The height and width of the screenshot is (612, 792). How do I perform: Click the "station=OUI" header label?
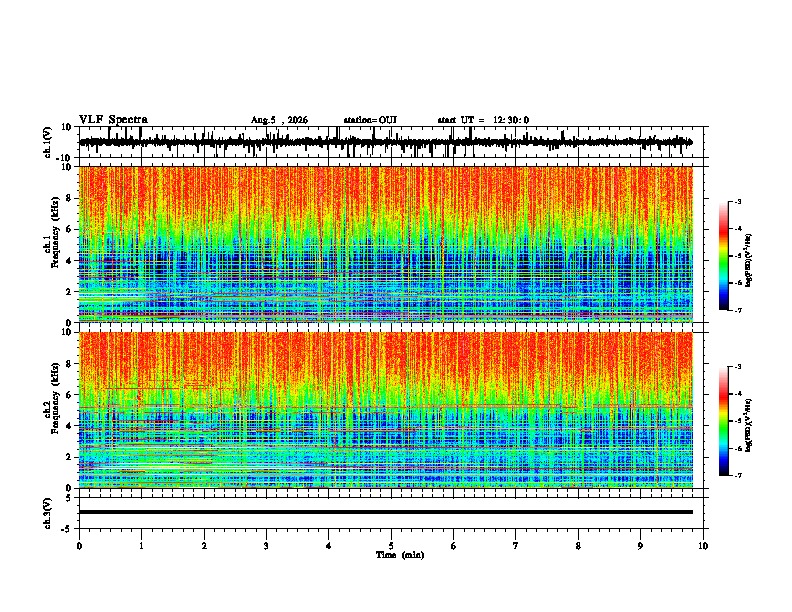(370, 120)
